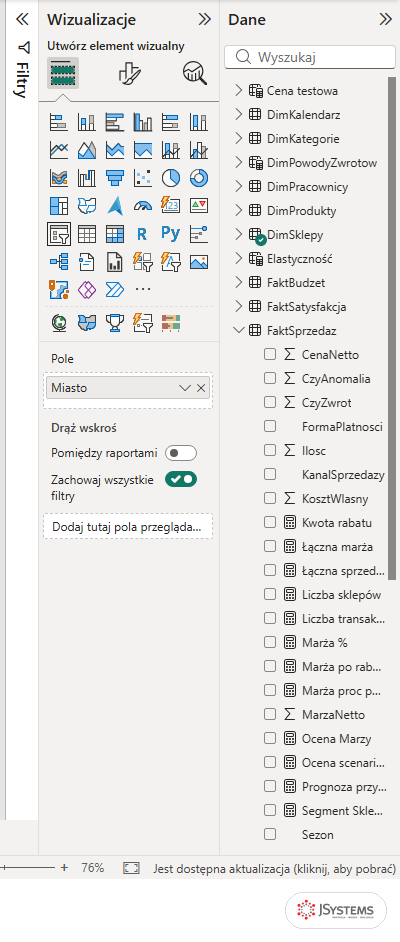Screen dimensions: 400x942
Task: Click the KPI visual icon
Action: (x=199, y=205)
